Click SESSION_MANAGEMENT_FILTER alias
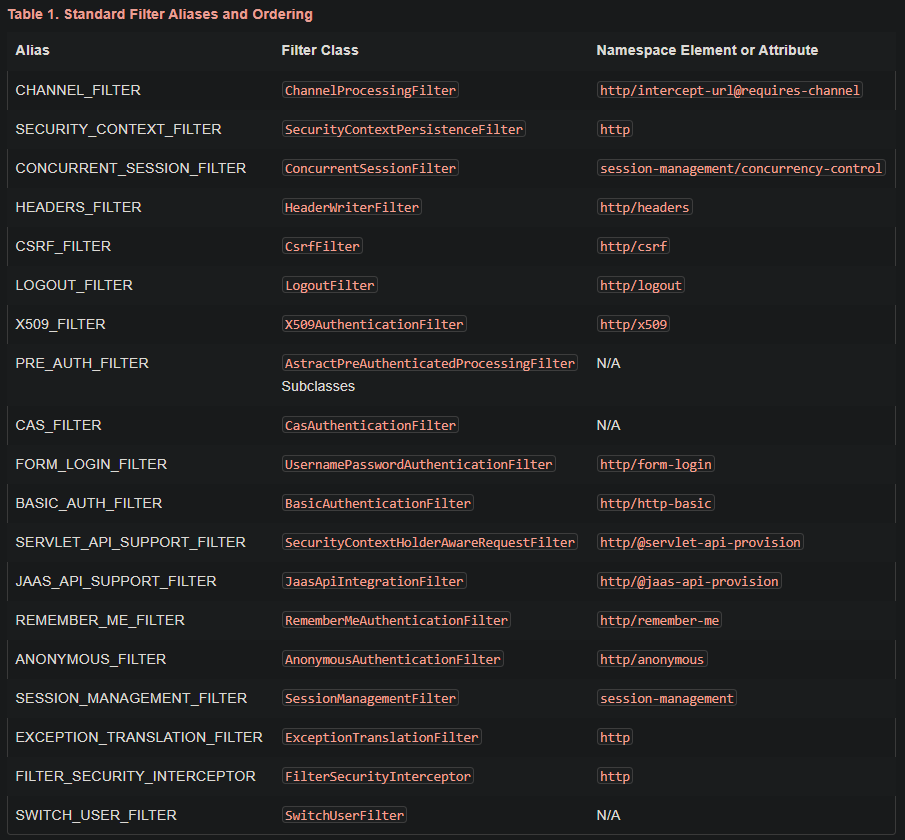The width and height of the screenshot is (905, 840). pyautogui.click(x=131, y=698)
